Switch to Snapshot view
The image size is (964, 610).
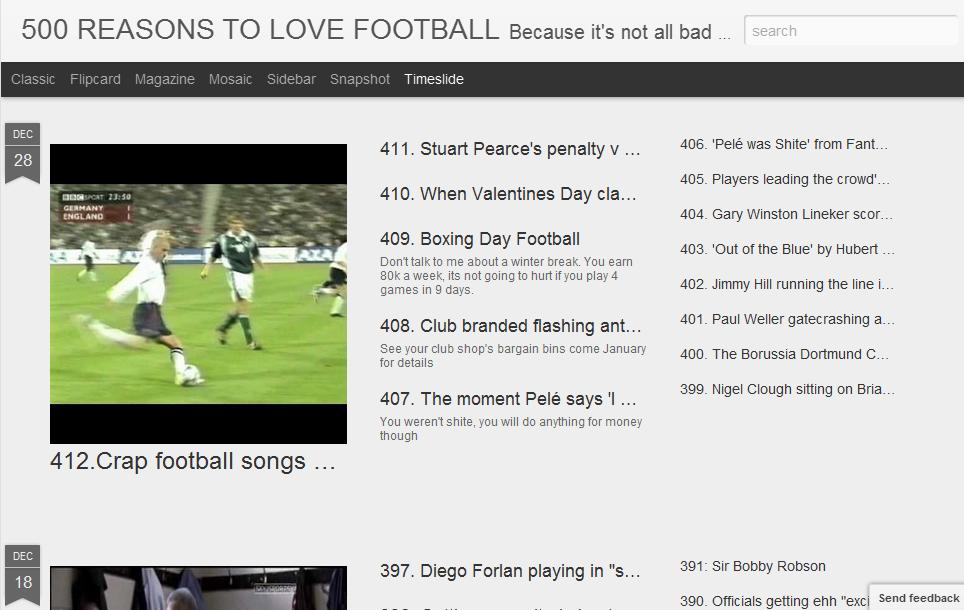(360, 79)
